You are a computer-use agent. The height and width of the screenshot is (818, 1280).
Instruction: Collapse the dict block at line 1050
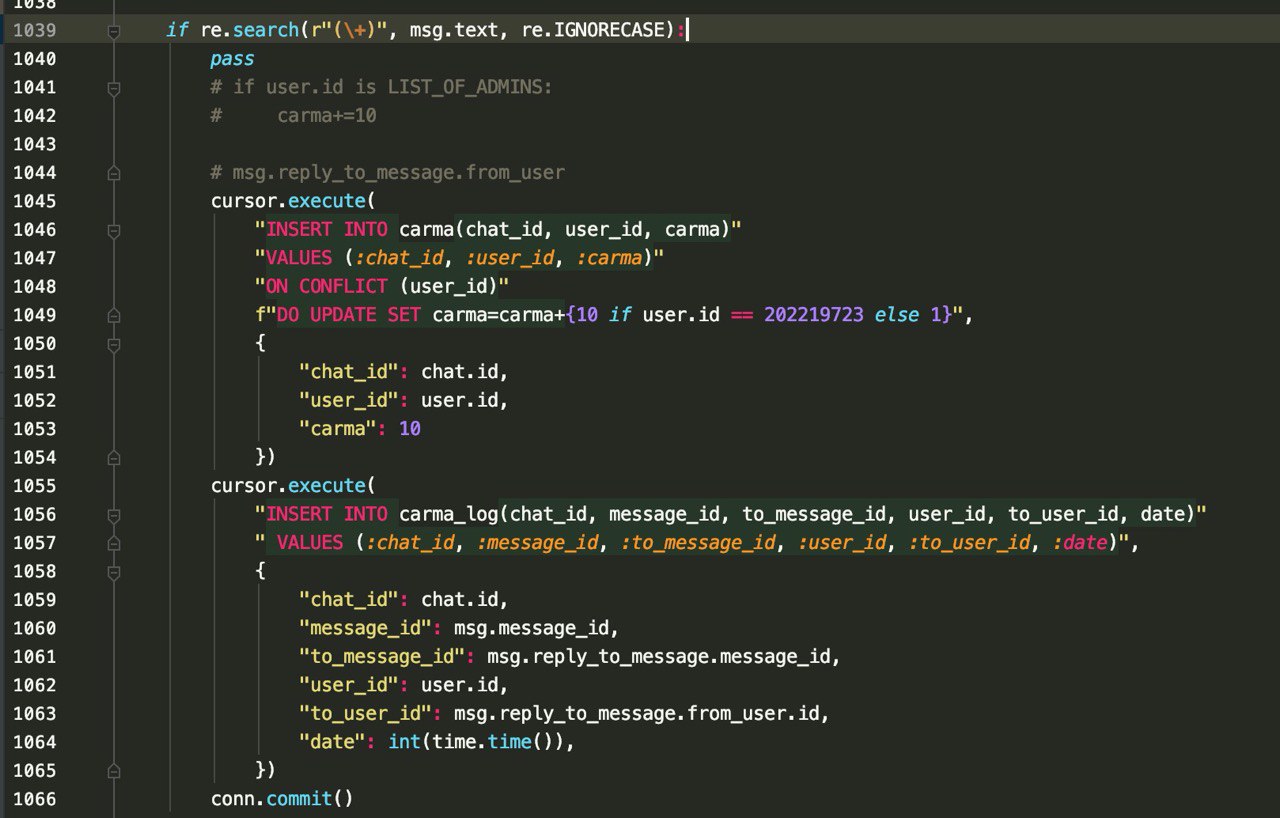pyautogui.click(x=113, y=344)
